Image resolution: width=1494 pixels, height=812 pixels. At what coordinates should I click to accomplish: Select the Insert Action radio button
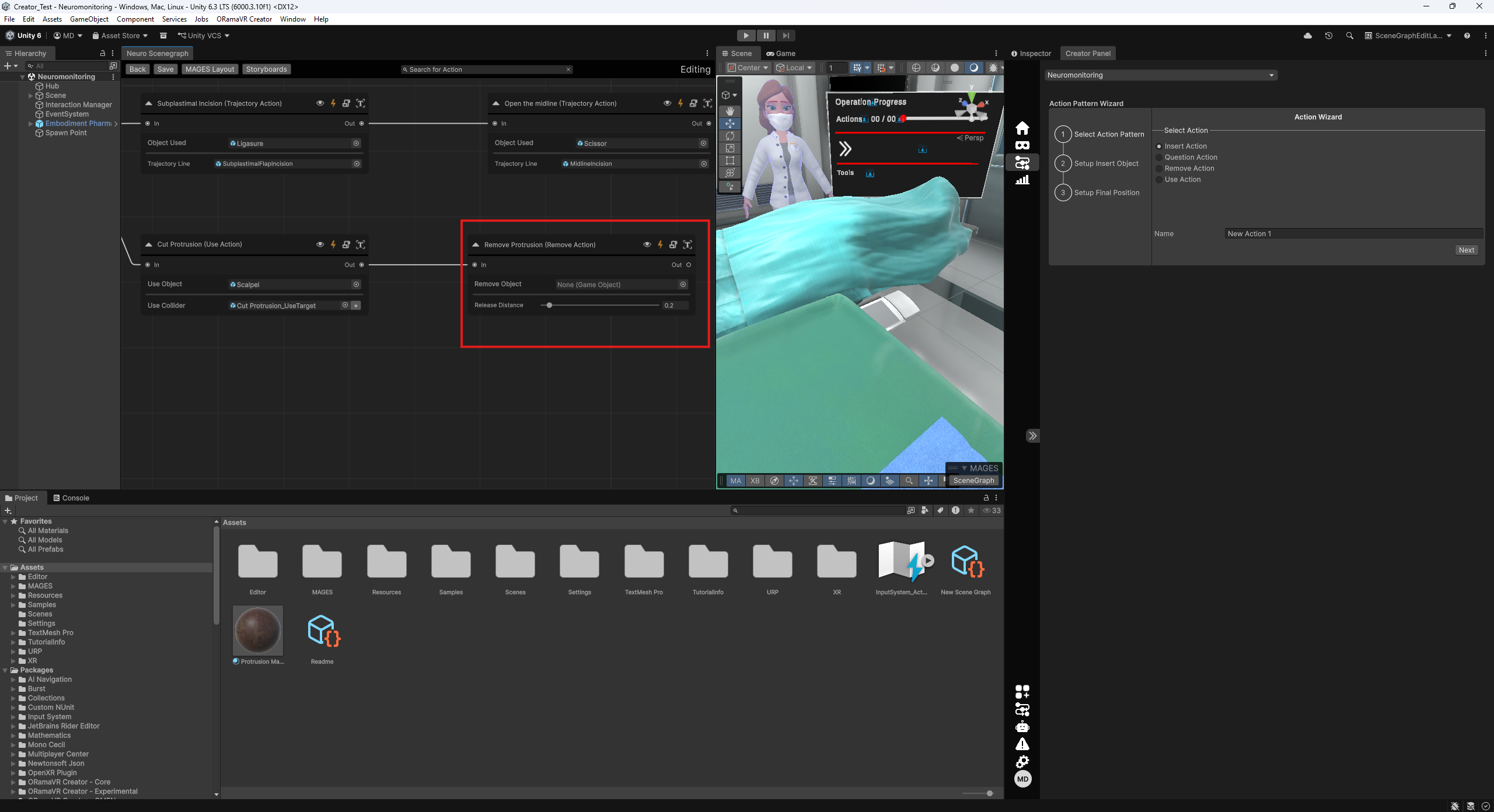[1159, 146]
